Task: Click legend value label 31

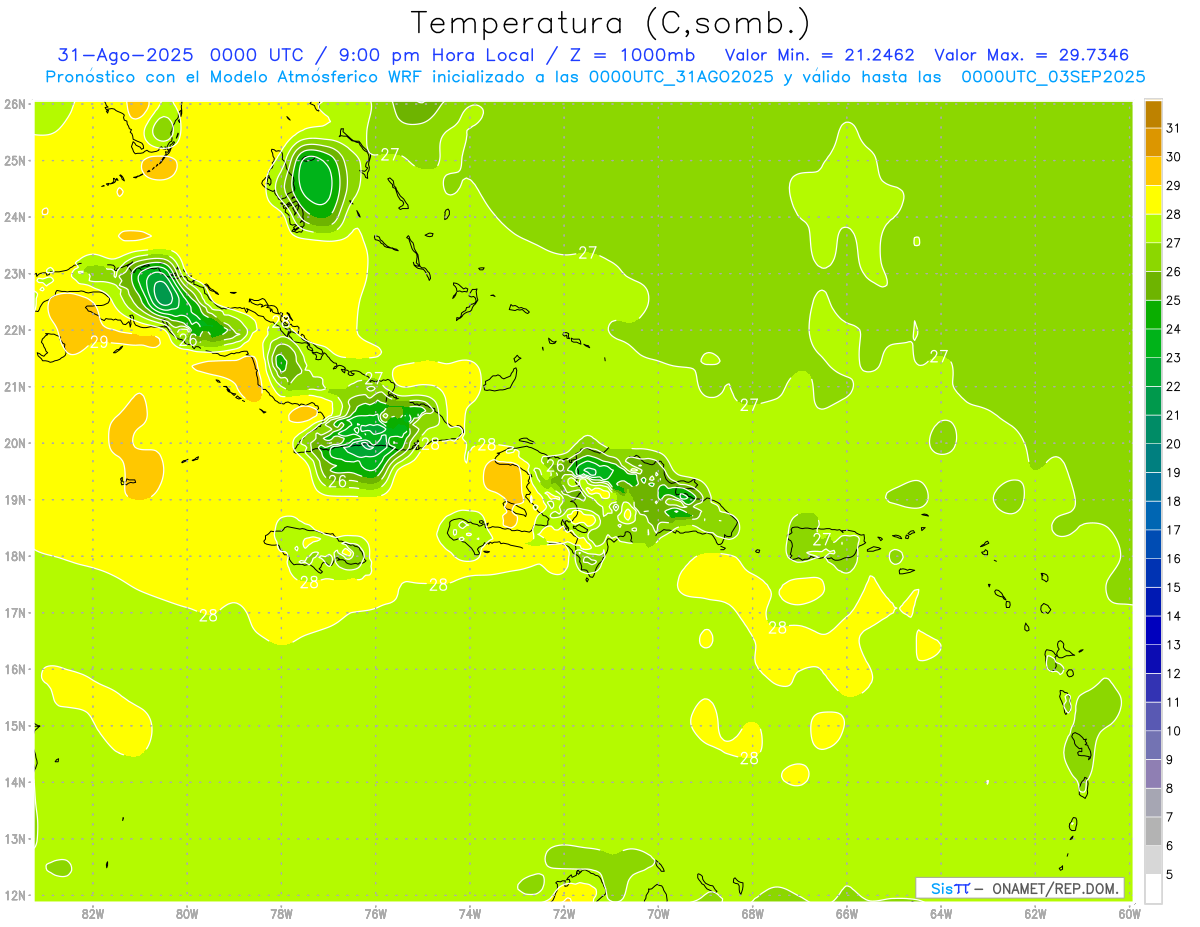Action: tap(1173, 129)
